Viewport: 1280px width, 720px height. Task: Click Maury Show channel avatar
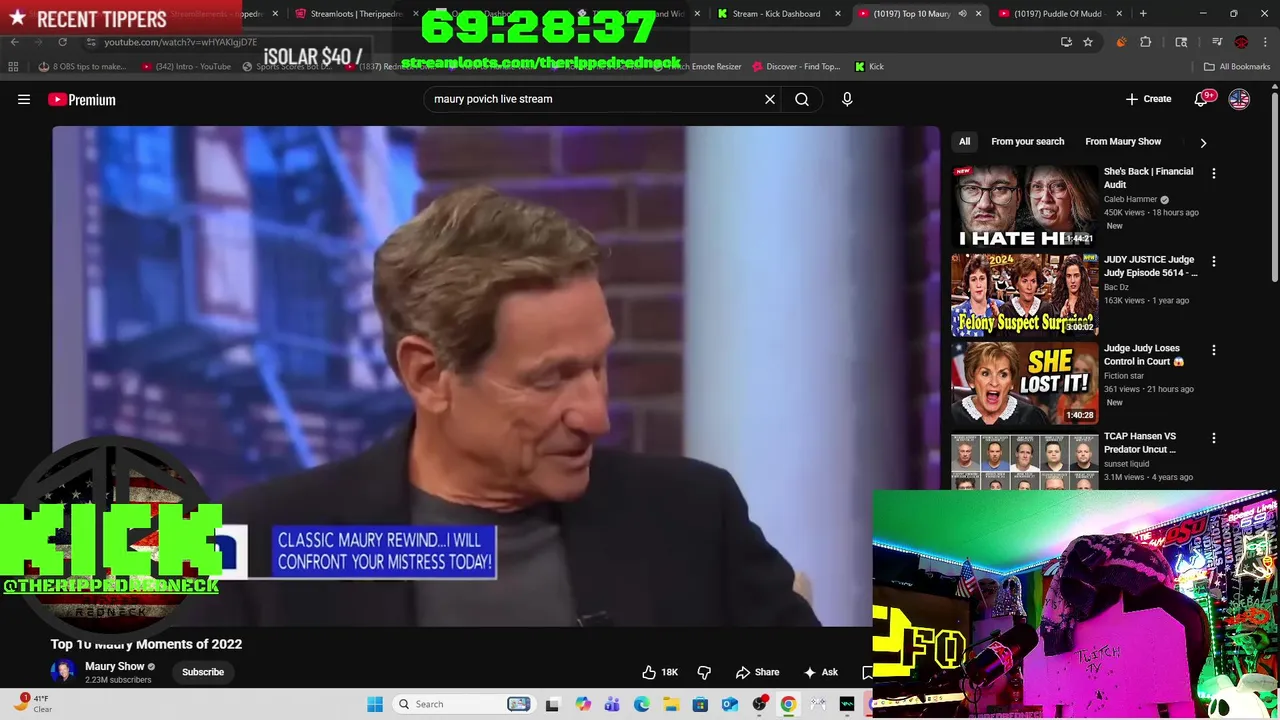(x=63, y=672)
